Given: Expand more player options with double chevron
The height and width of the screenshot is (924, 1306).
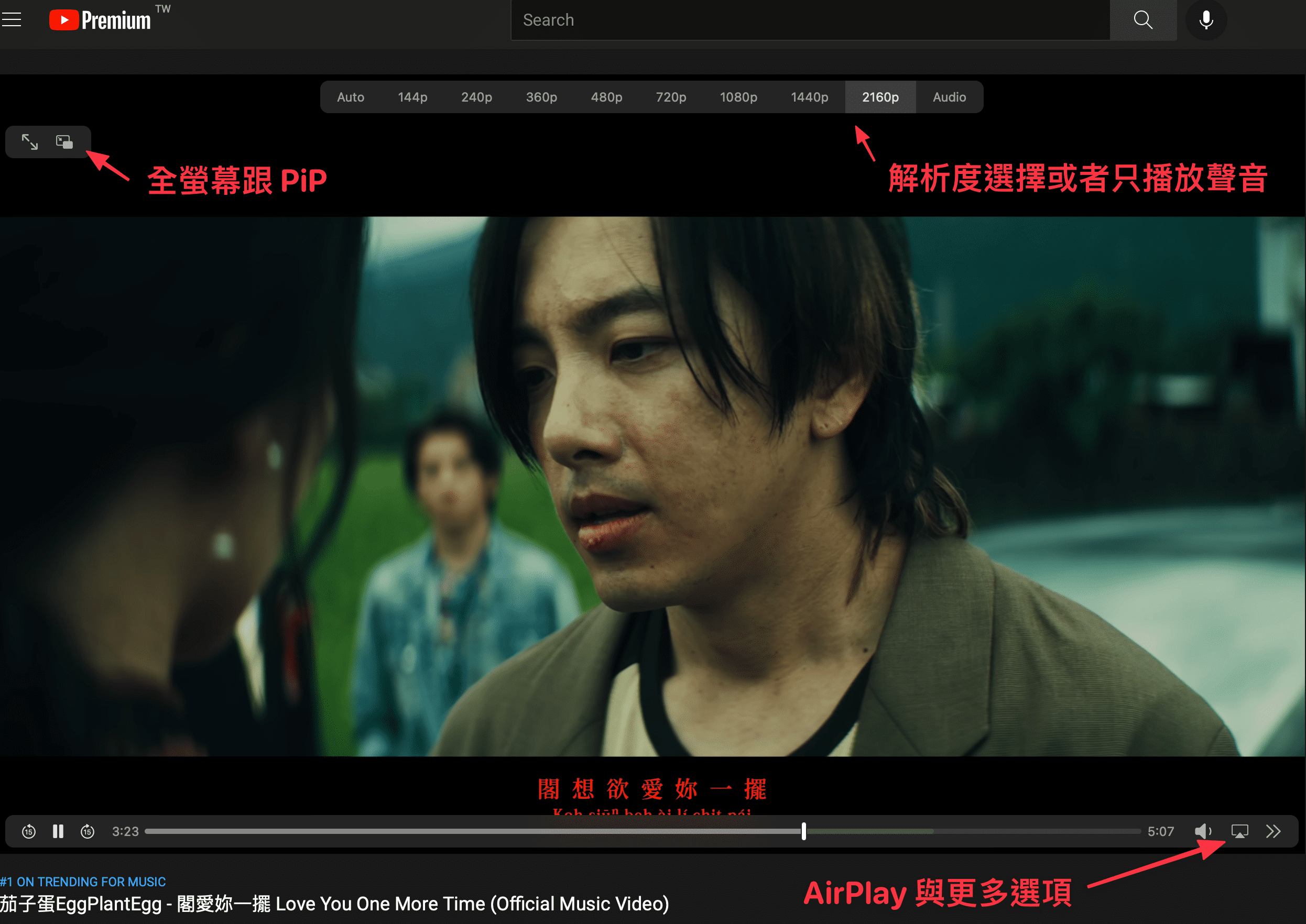Looking at the screenshot, I should [1273, 831].
